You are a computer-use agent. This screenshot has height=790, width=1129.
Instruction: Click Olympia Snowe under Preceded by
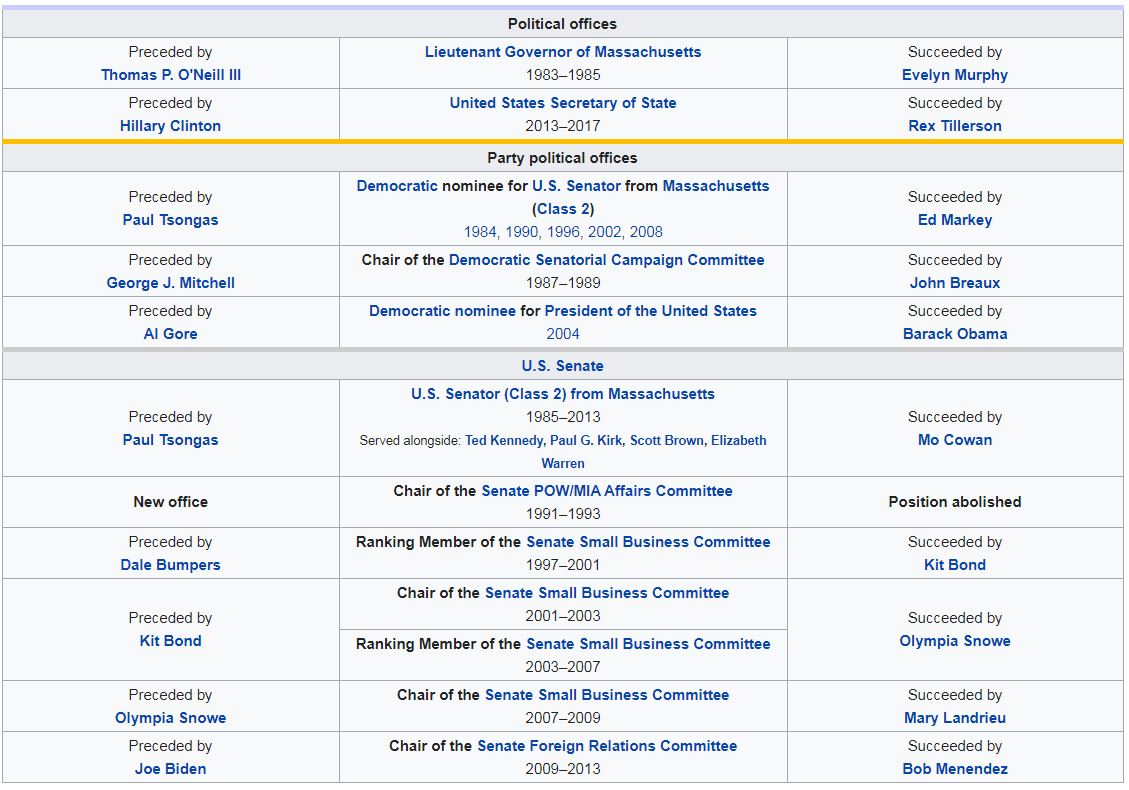click(171, 718)
